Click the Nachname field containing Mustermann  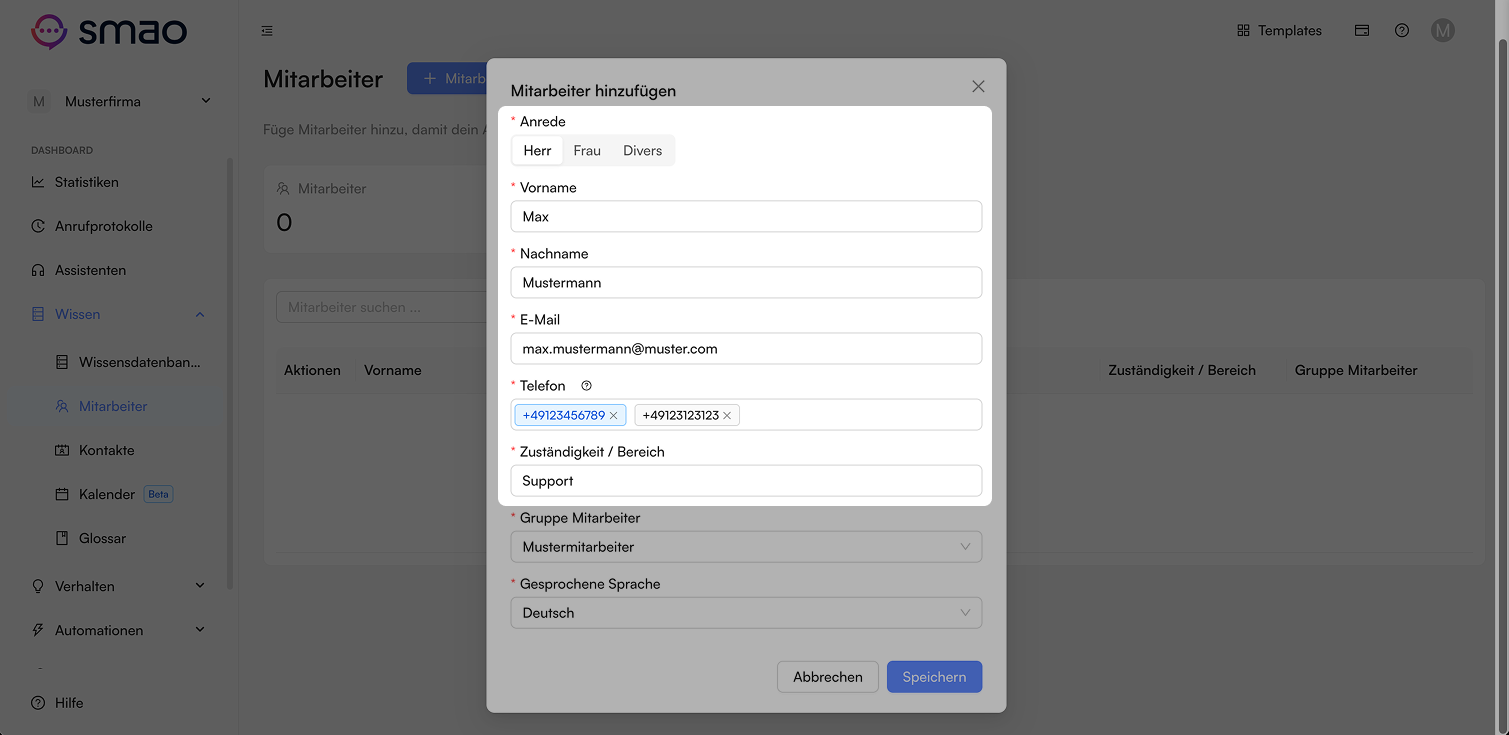coord(746,283)
